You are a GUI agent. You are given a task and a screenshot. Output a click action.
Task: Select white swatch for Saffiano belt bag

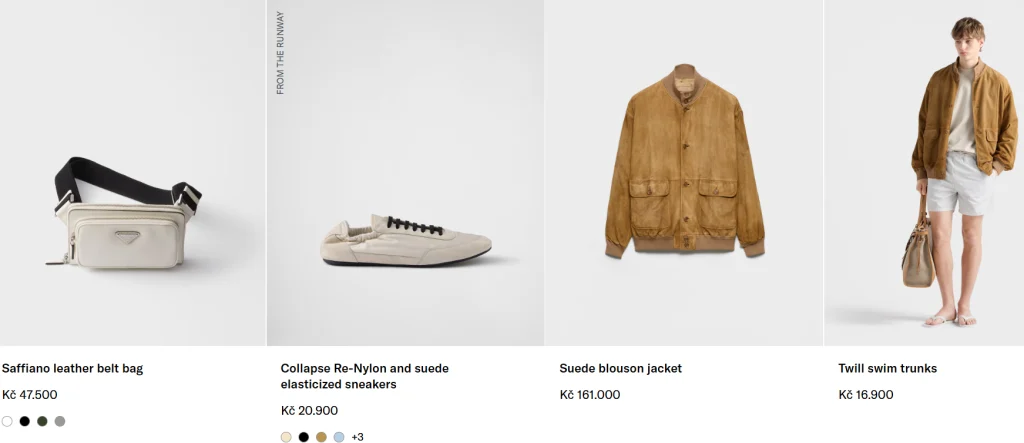[7, 421]
